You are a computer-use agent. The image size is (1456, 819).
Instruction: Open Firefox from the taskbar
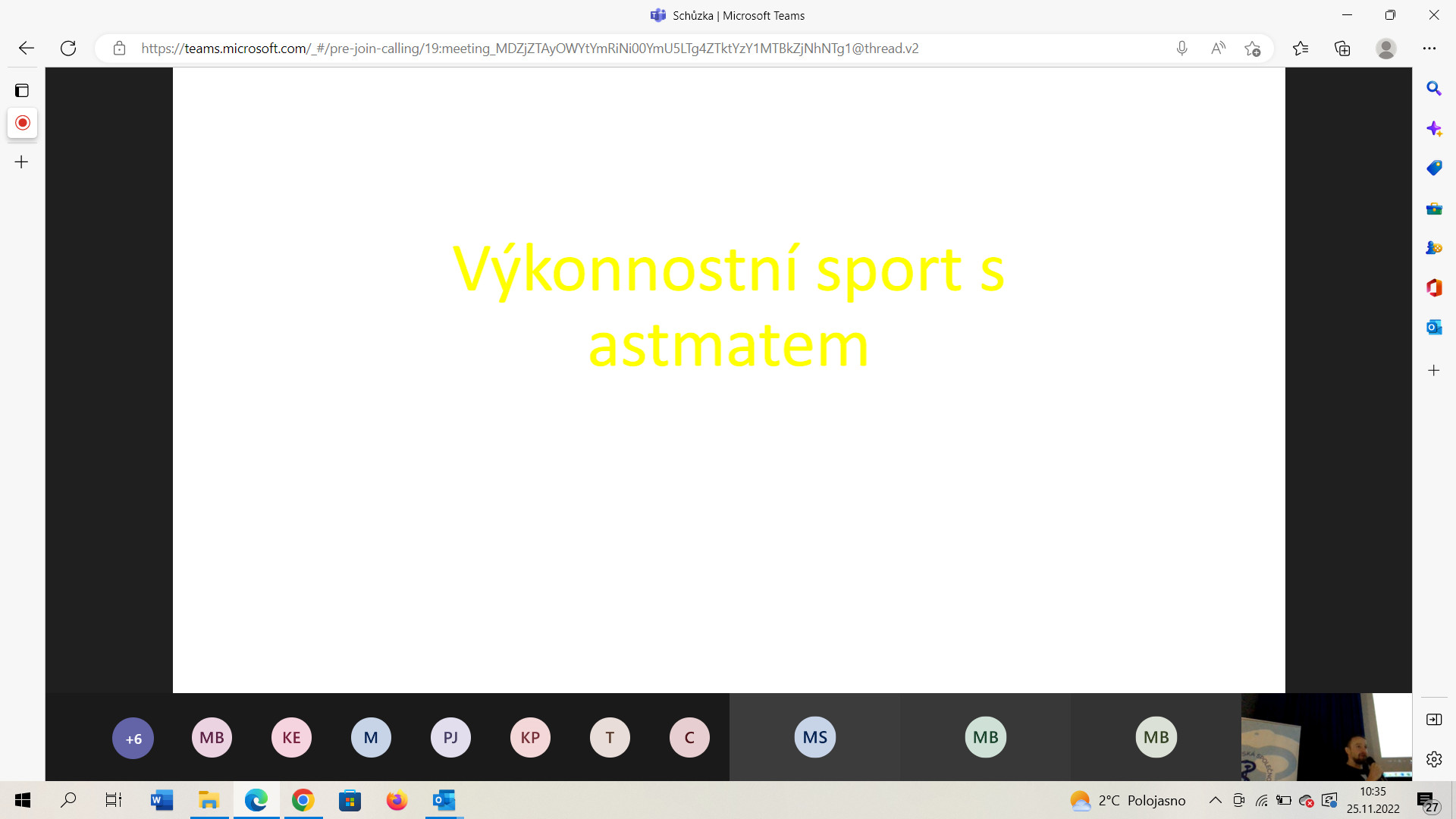(397, 800)
